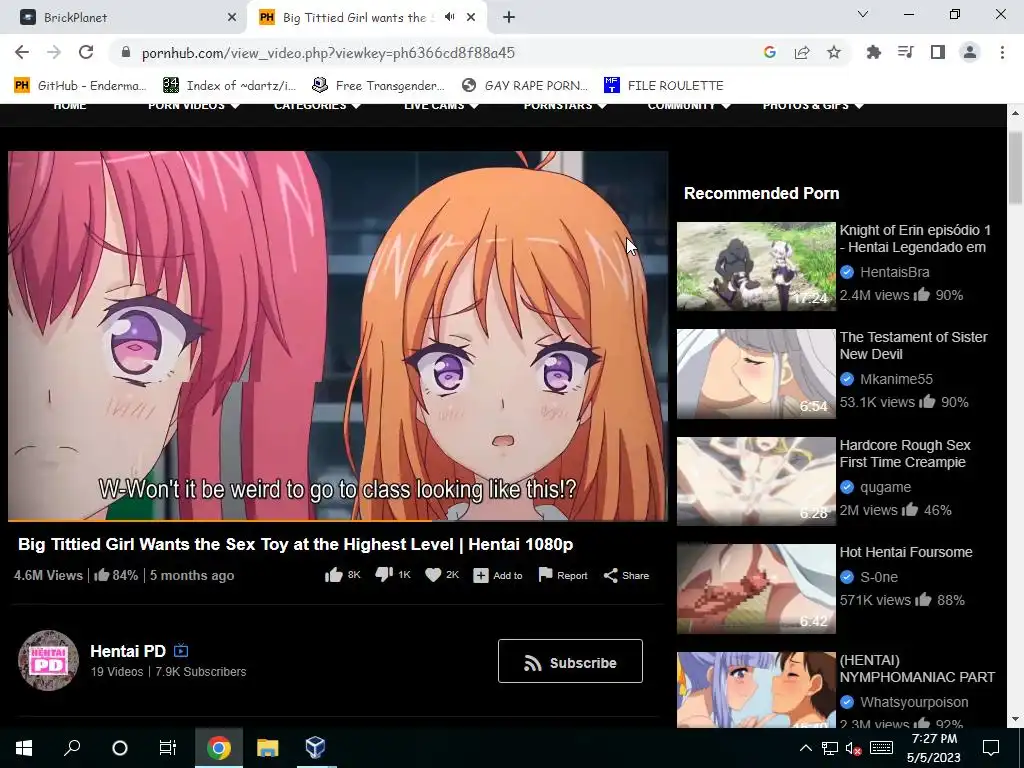Screen dimensions: 1024x768
Task: Click the Subscribe button
Action: (x=570, y=662)
